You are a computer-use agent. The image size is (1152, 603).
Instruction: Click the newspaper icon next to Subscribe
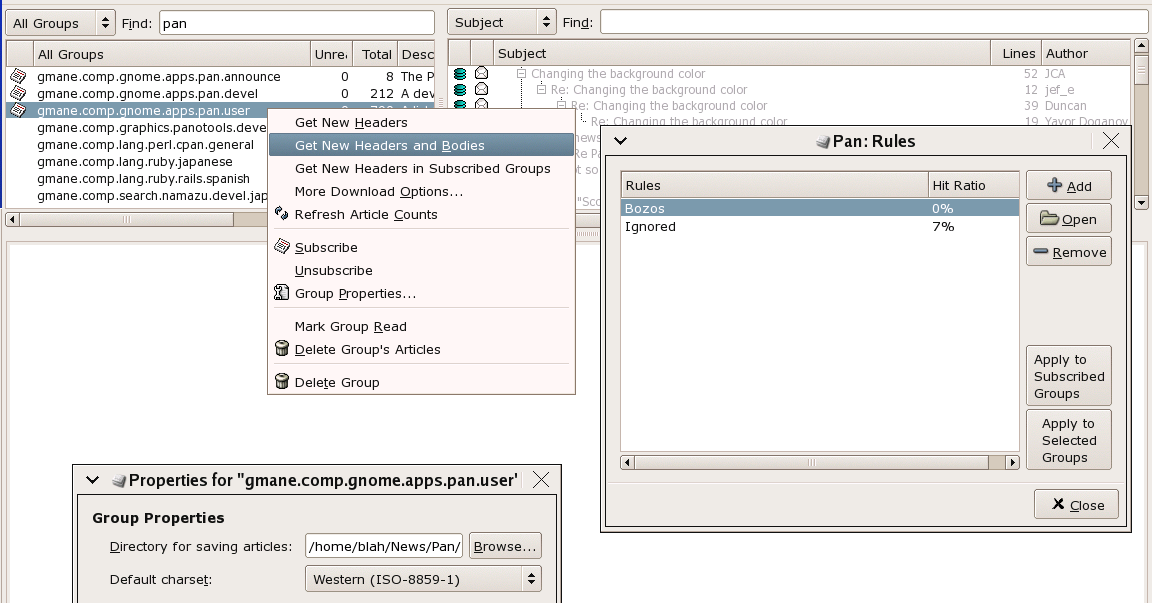tap(281, 247)
